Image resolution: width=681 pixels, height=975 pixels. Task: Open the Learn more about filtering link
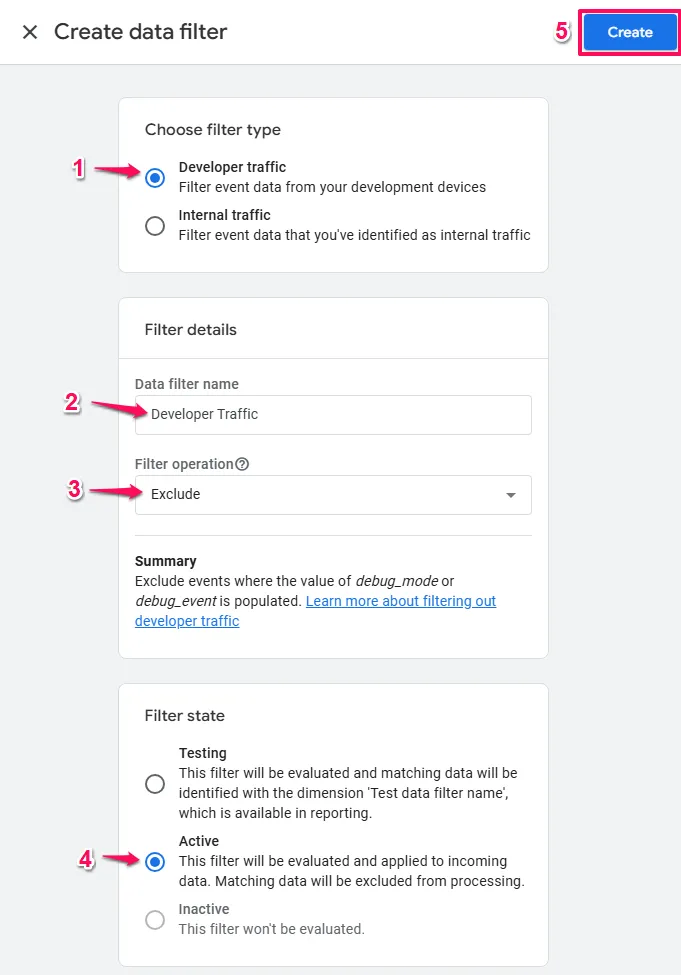tap(400, 601)
